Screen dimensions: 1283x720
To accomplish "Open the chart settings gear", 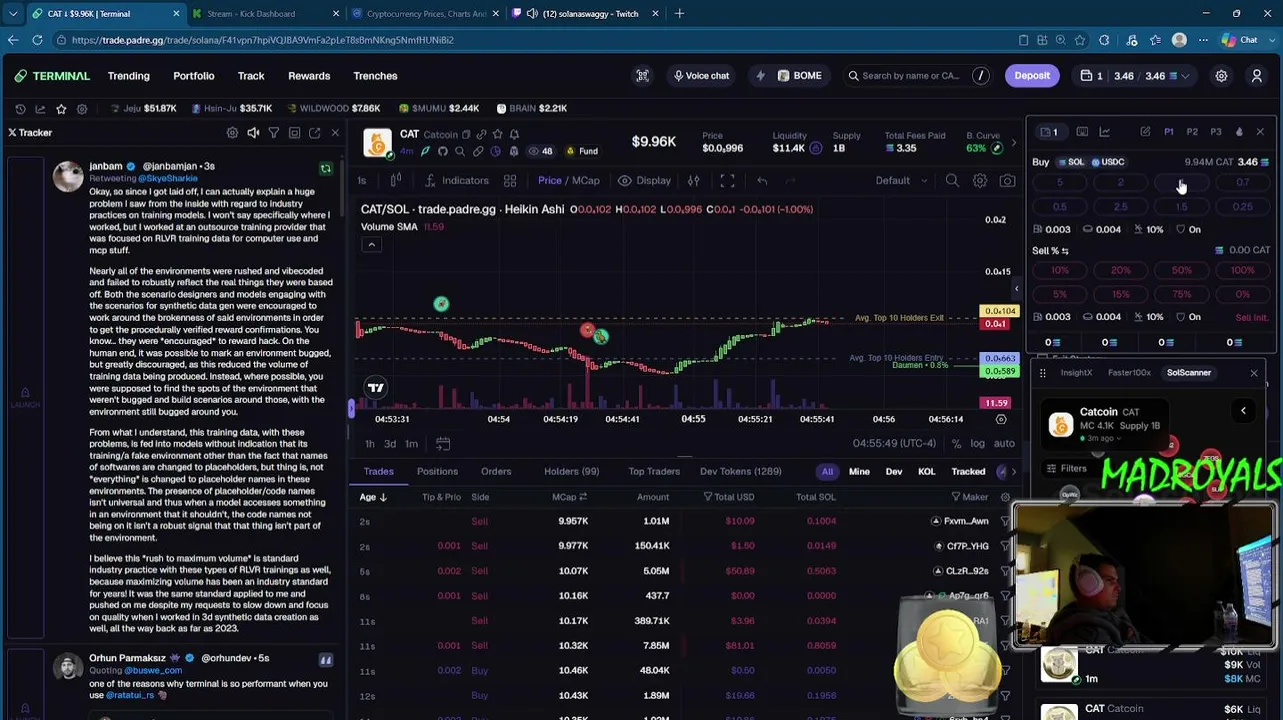I will click(x=980, y=181).
